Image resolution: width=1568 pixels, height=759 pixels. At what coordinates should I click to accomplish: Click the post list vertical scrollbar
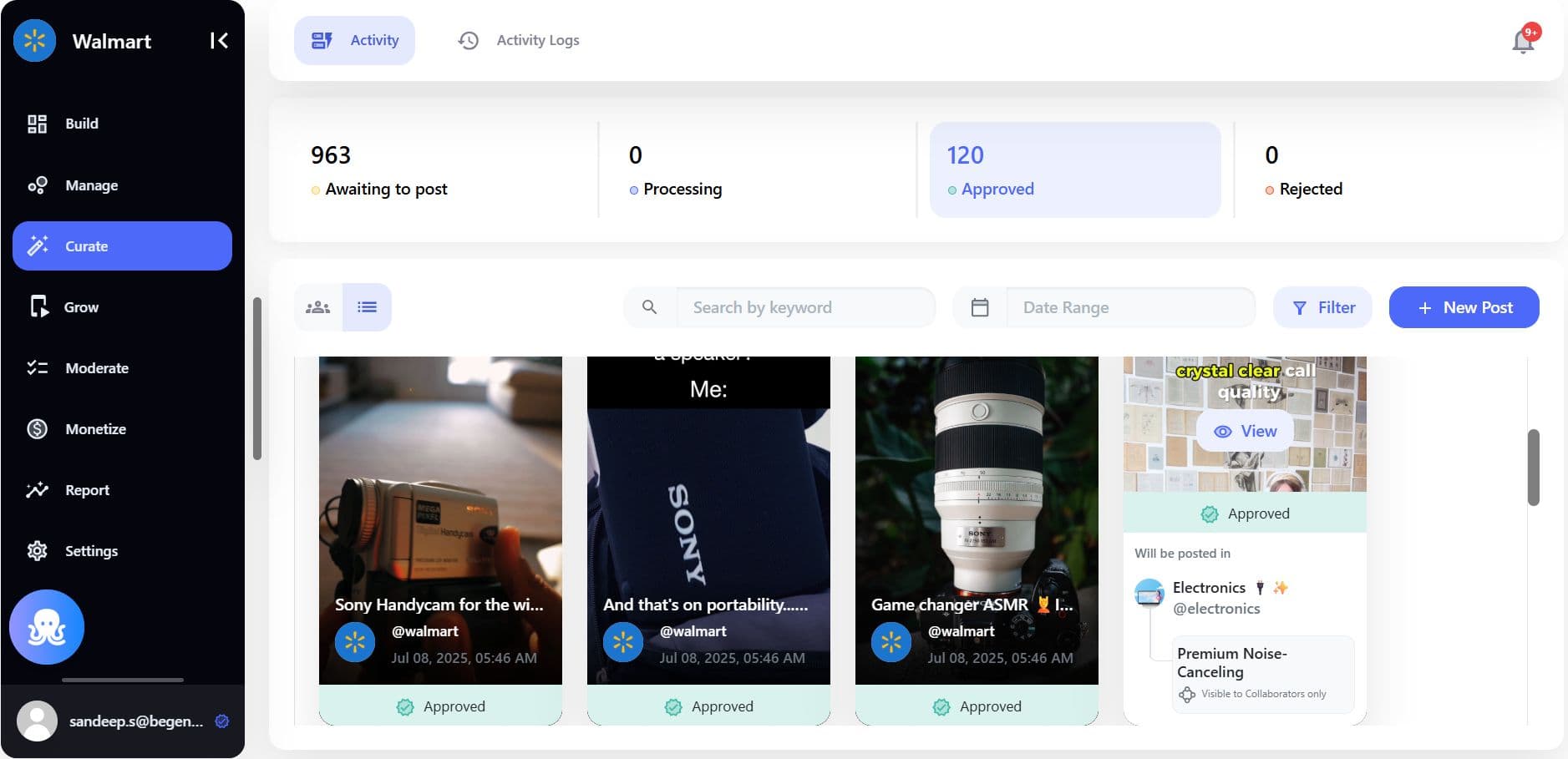[1533, 467]
